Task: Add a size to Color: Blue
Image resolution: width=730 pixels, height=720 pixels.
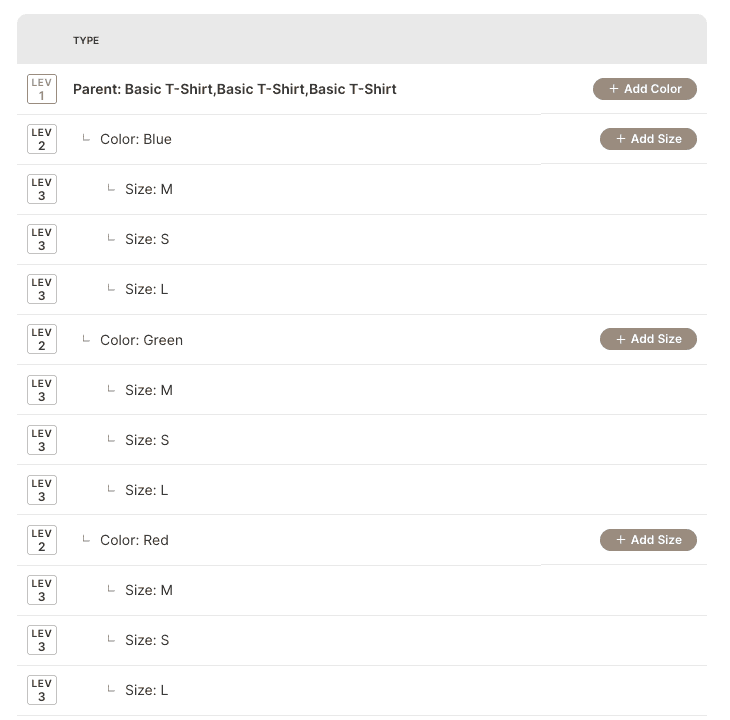Action: pos(648,139)
